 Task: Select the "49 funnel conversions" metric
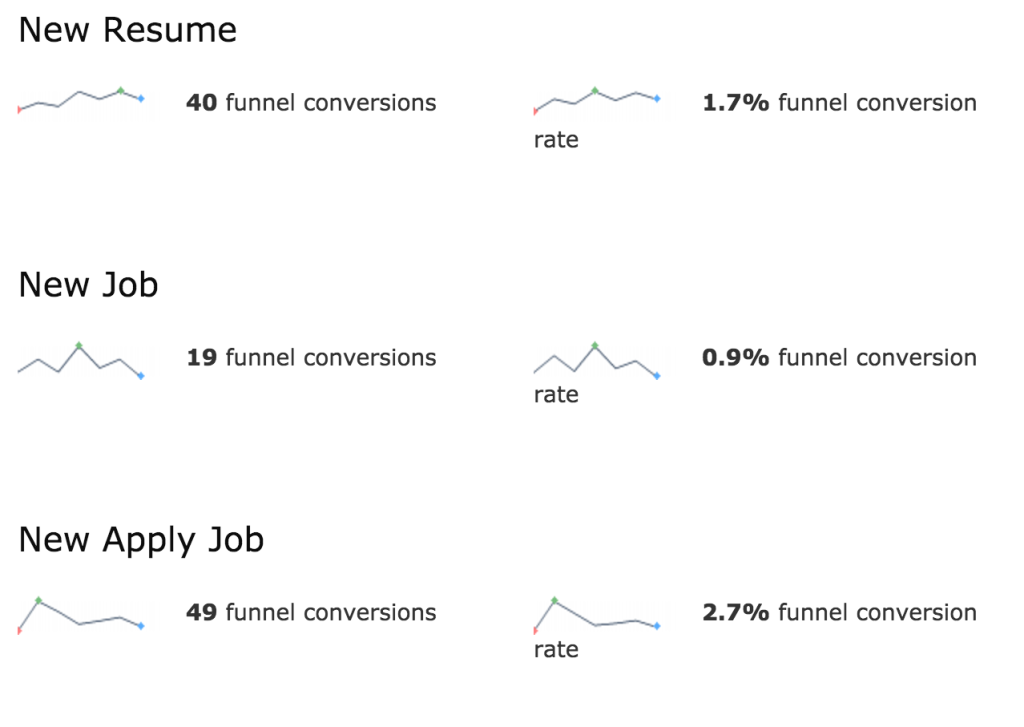(311, 613)
